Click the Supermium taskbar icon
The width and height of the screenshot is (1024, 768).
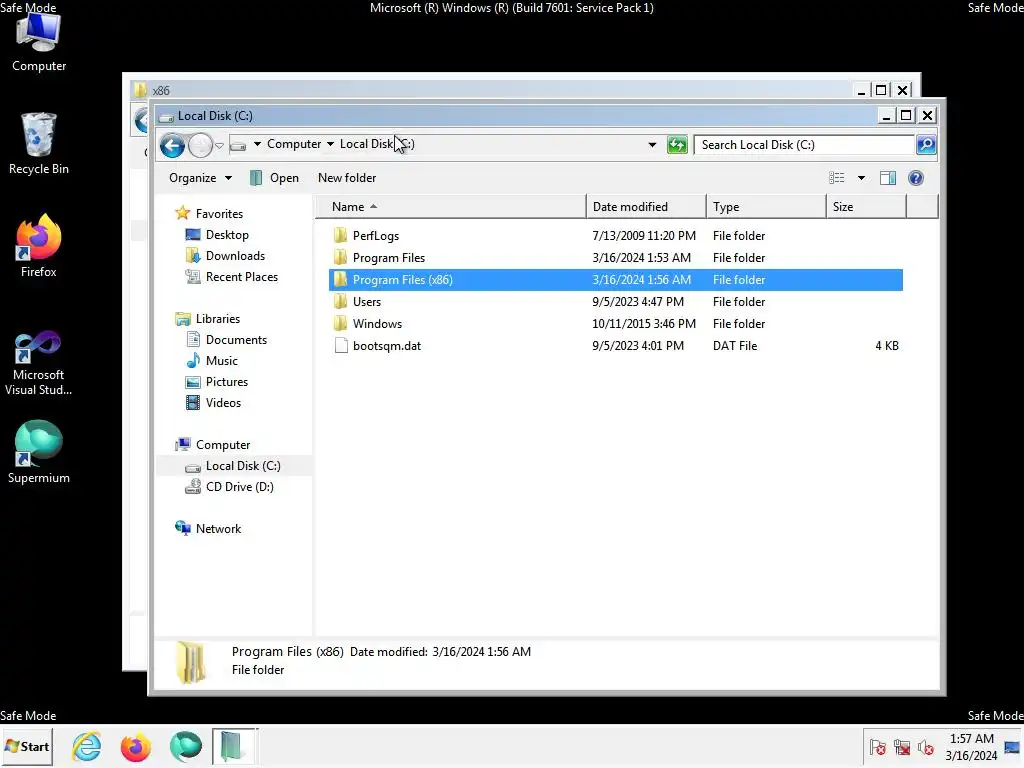(x=185, y=746)
